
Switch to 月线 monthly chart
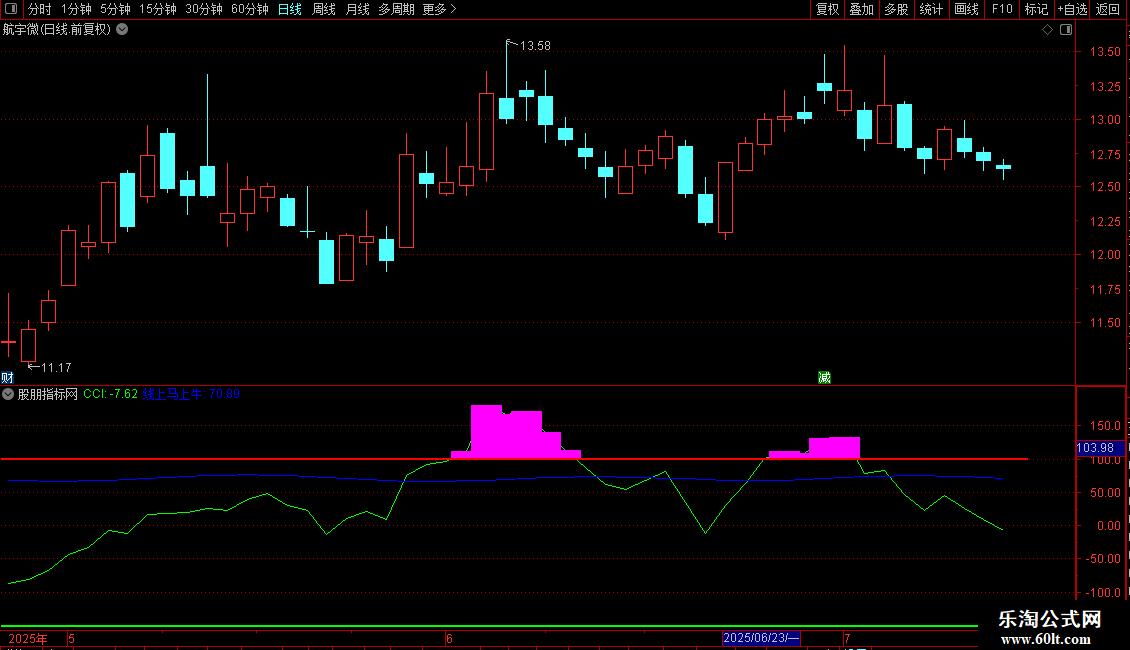[x=357, y=9]
